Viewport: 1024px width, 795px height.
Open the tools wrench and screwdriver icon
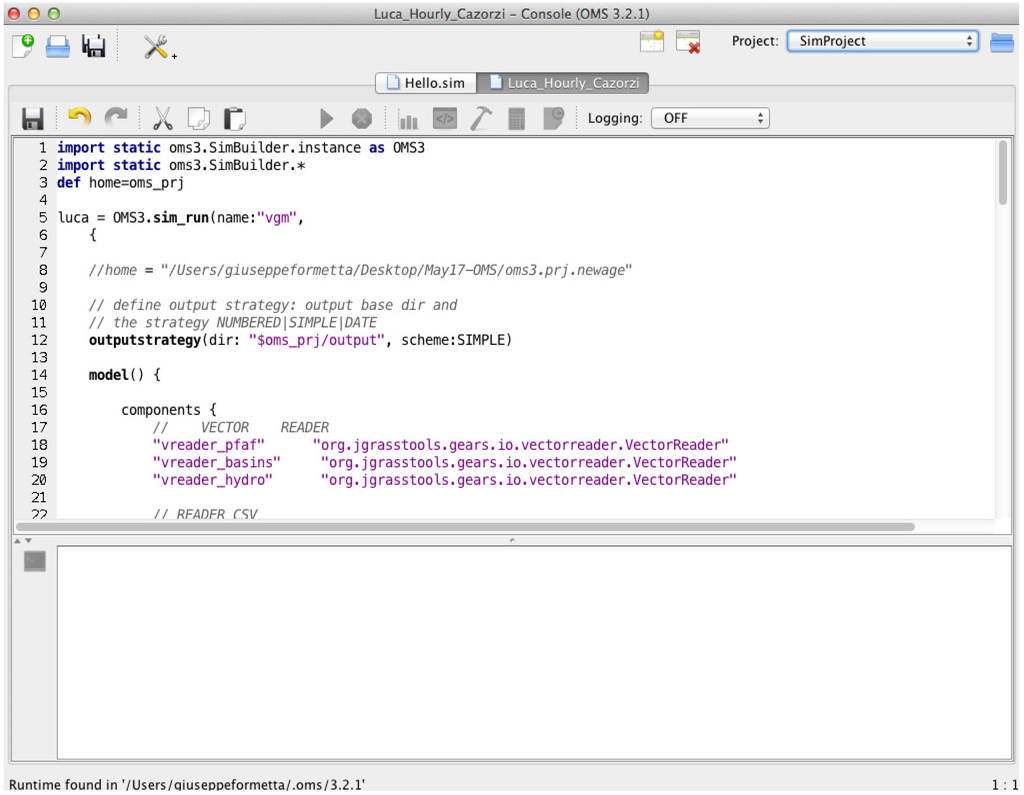[x=157, y=46]
